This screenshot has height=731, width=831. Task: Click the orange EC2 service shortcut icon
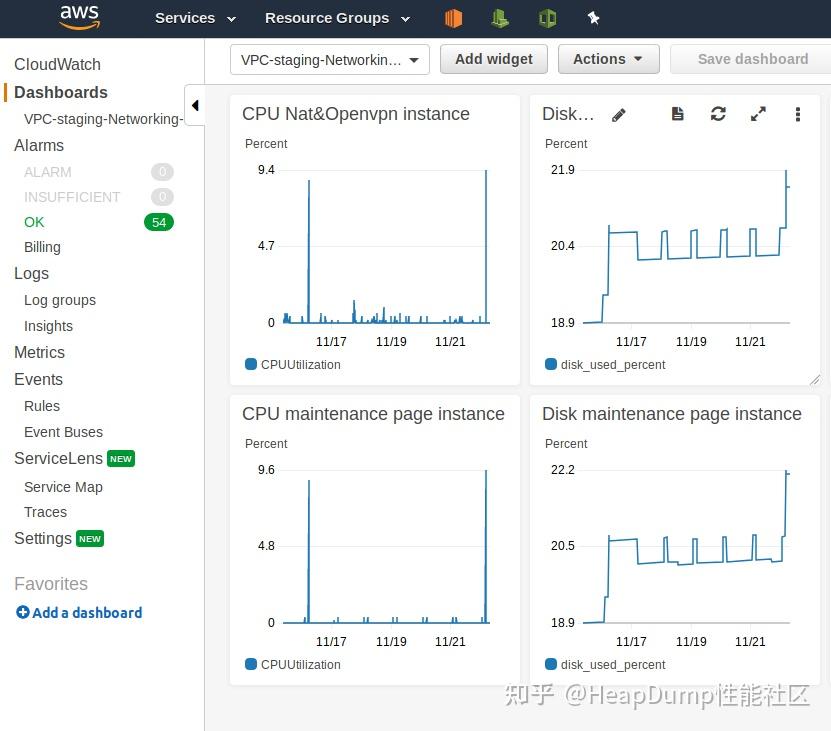[454, 18]
